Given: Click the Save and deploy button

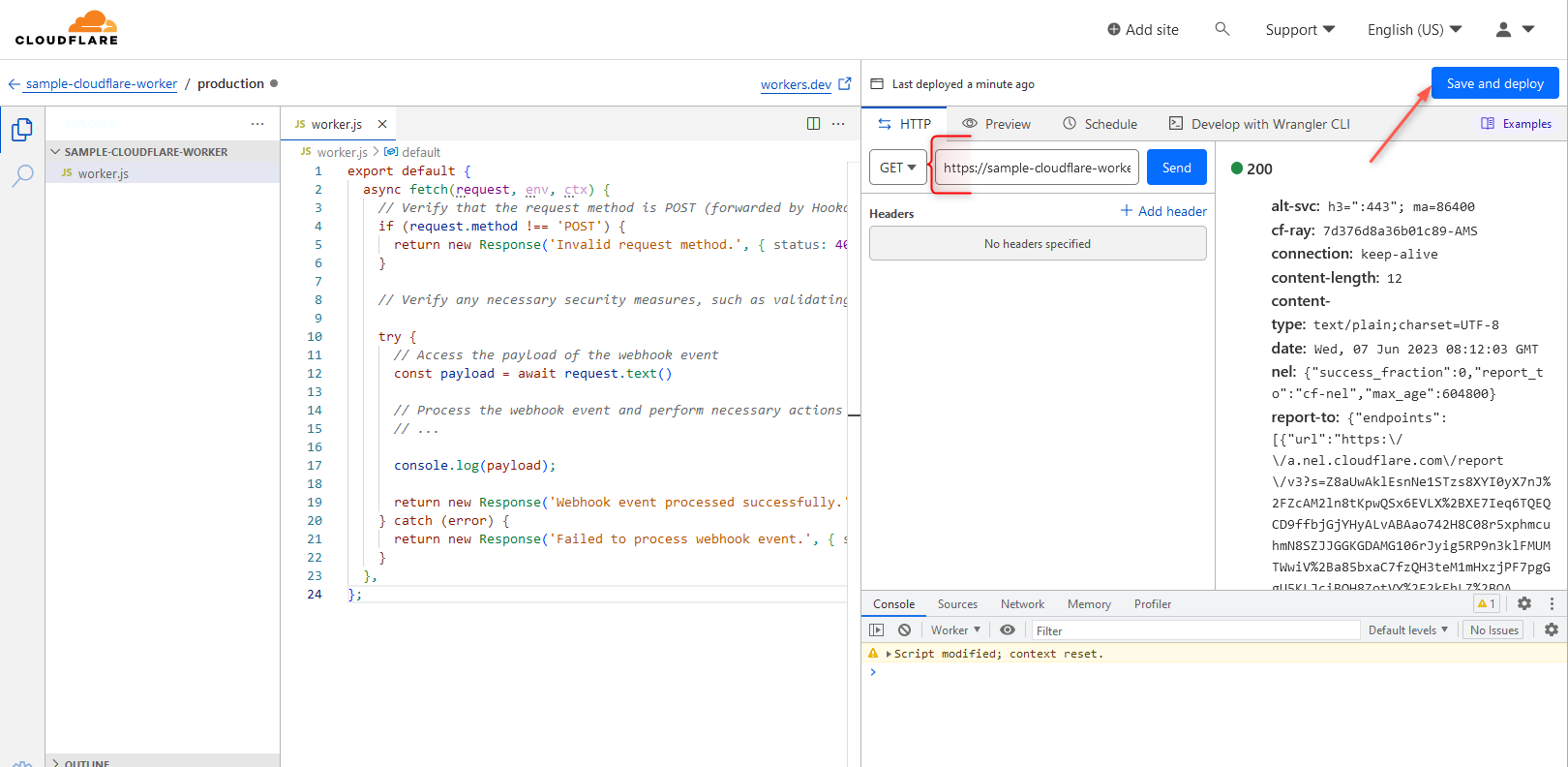Looking at the screenshot, I should click(x=1494, y=83).
